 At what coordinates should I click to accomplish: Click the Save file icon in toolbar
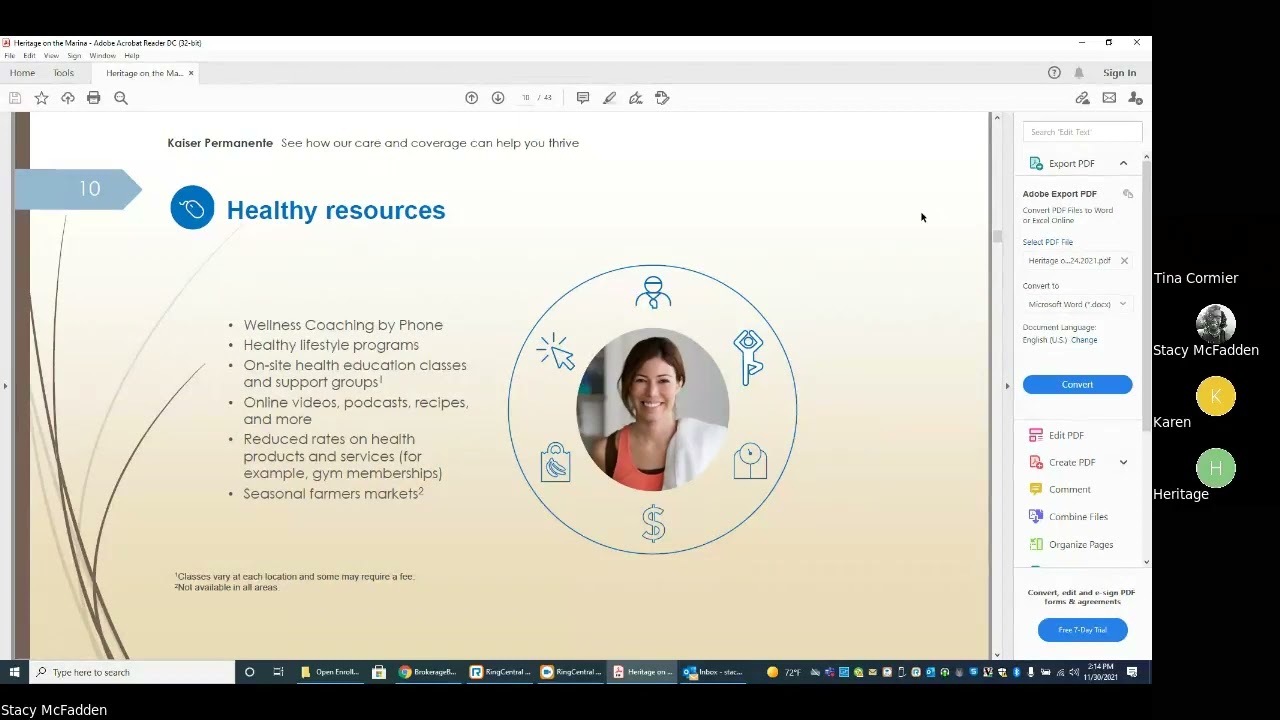[x=15, y=98]
